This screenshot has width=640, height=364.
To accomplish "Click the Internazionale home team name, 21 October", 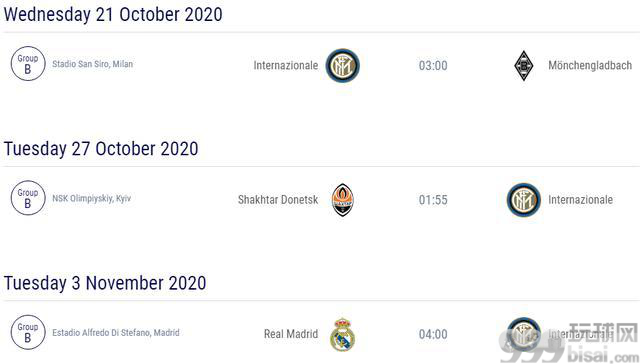I will [x=286, y=65].
